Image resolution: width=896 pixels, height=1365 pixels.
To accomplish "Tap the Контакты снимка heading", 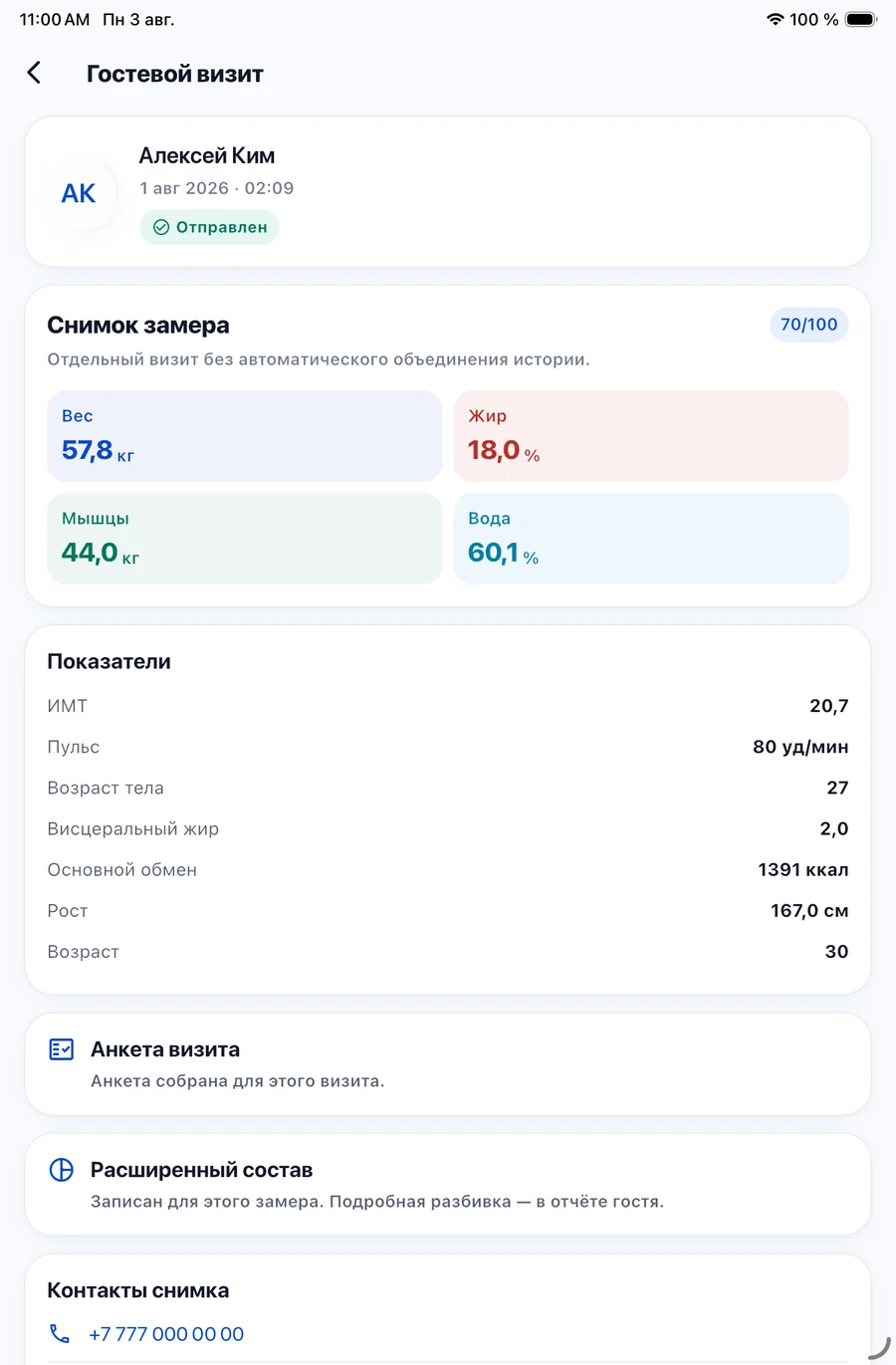I will coord(138,1290).
